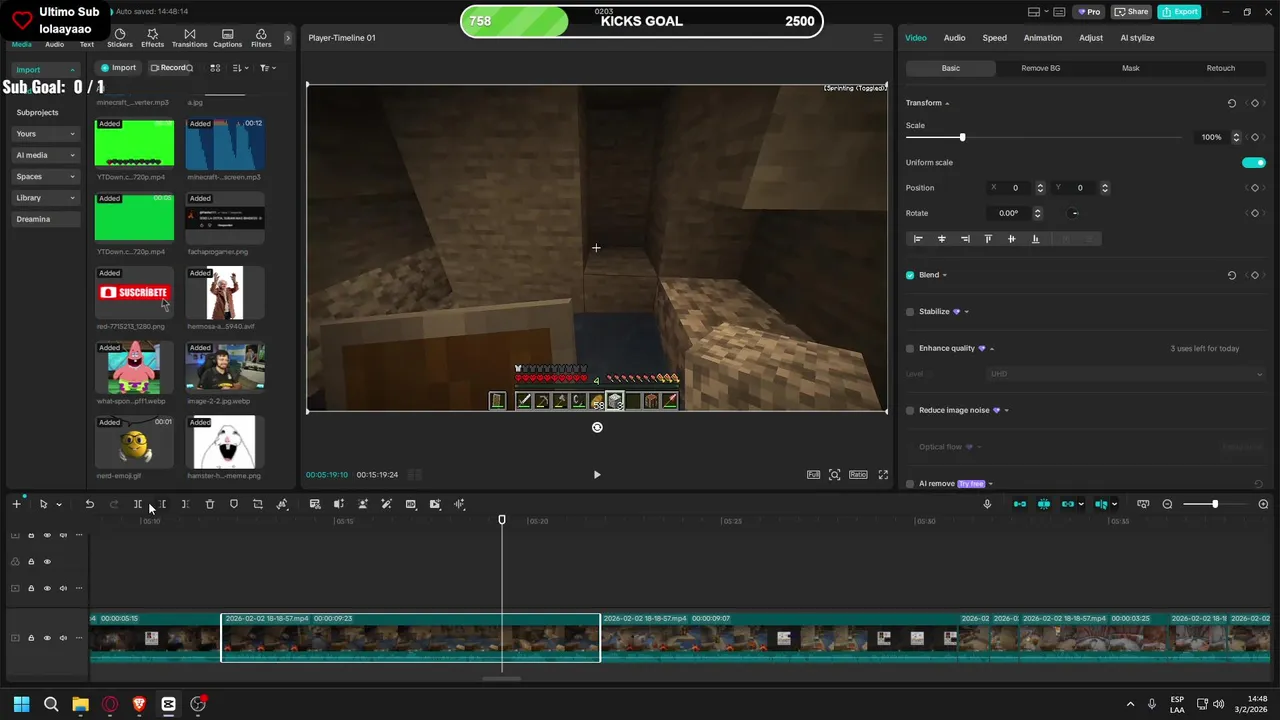Viewport: 1280px width, 720px height.
Task: Enable the AI remove checkbox
Action: (x=910, y=484)
